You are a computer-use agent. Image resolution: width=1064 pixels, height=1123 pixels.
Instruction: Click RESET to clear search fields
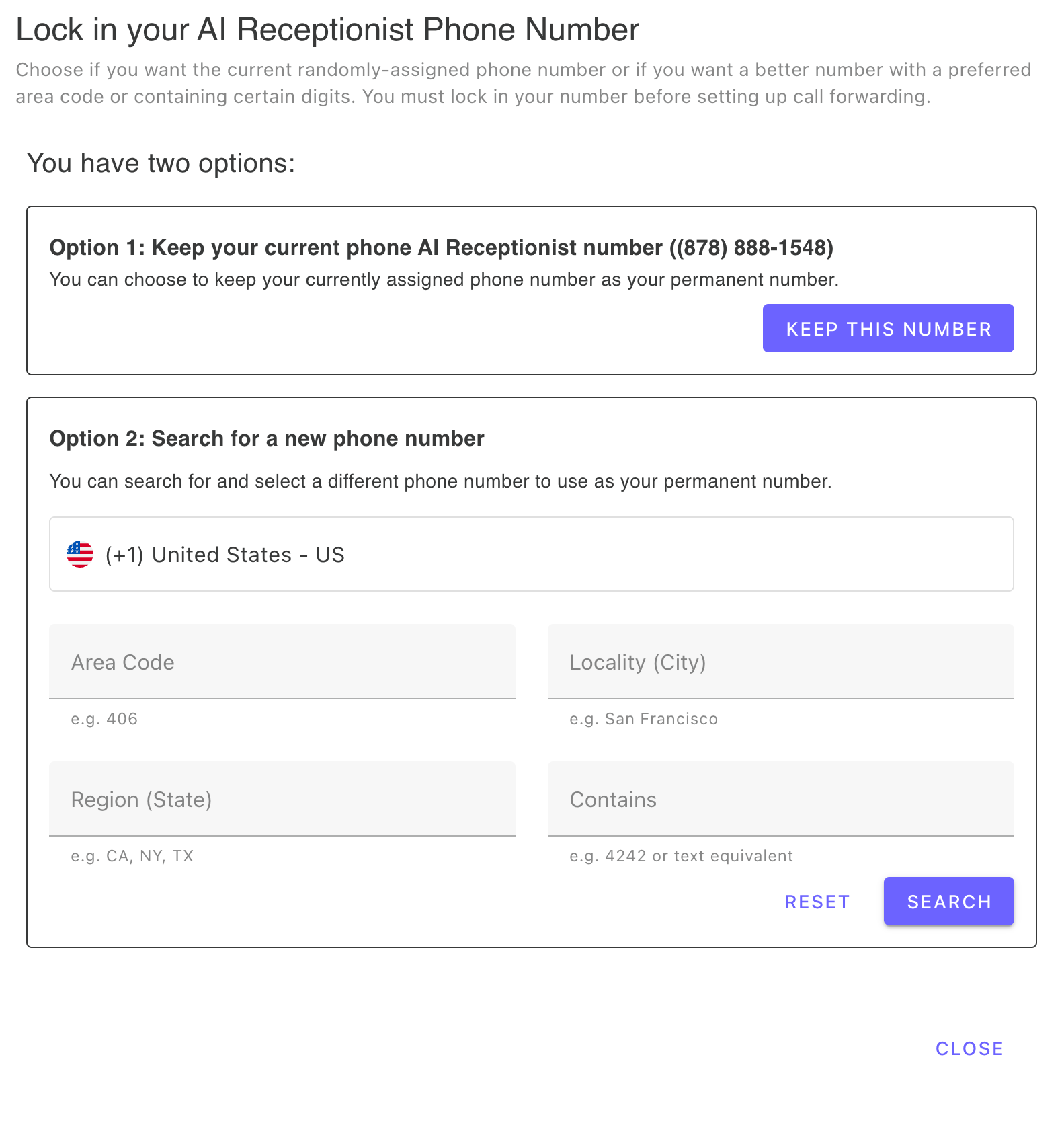[x=816, y=901]
